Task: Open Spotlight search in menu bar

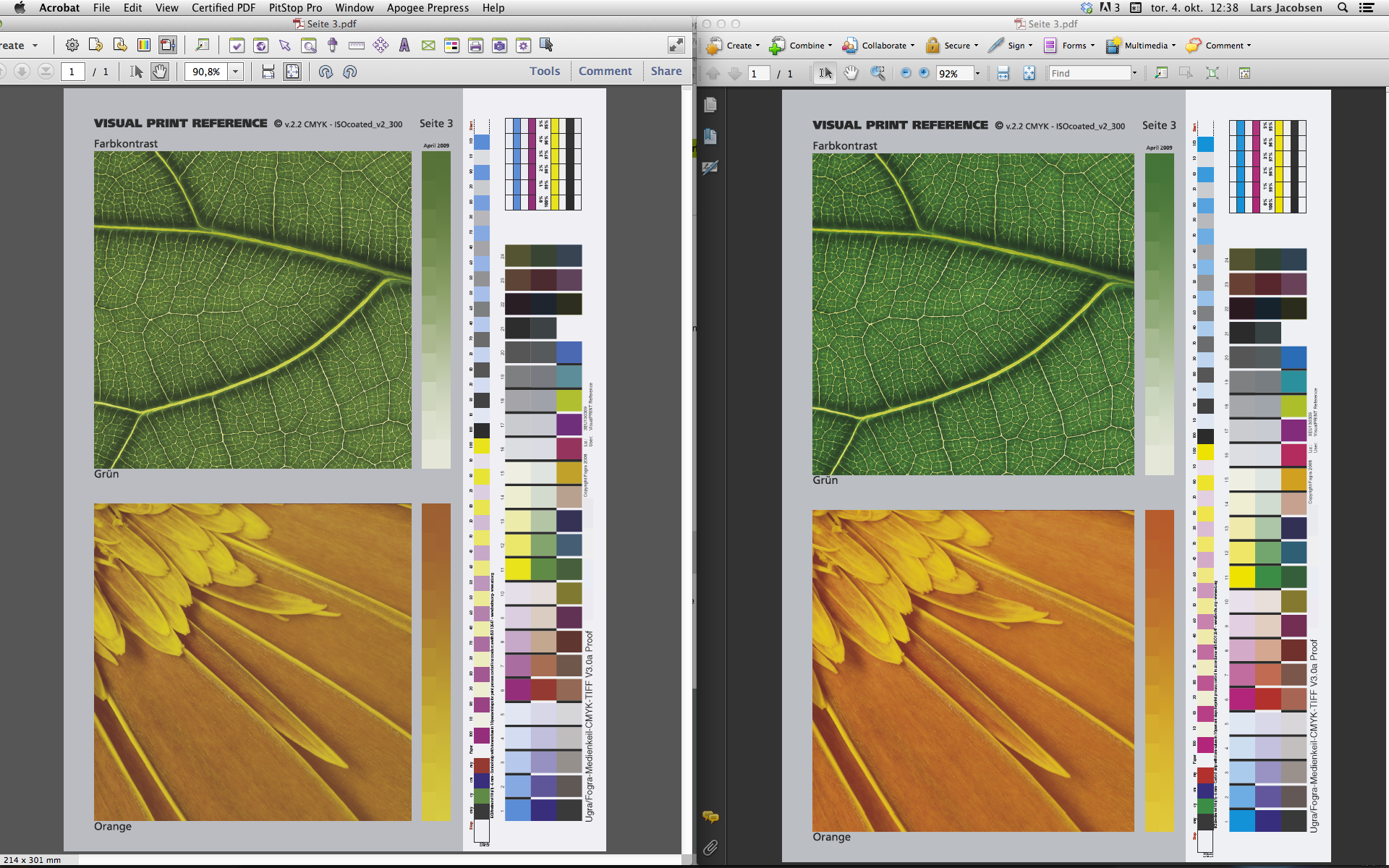Action: click(x=1343, y=8)
